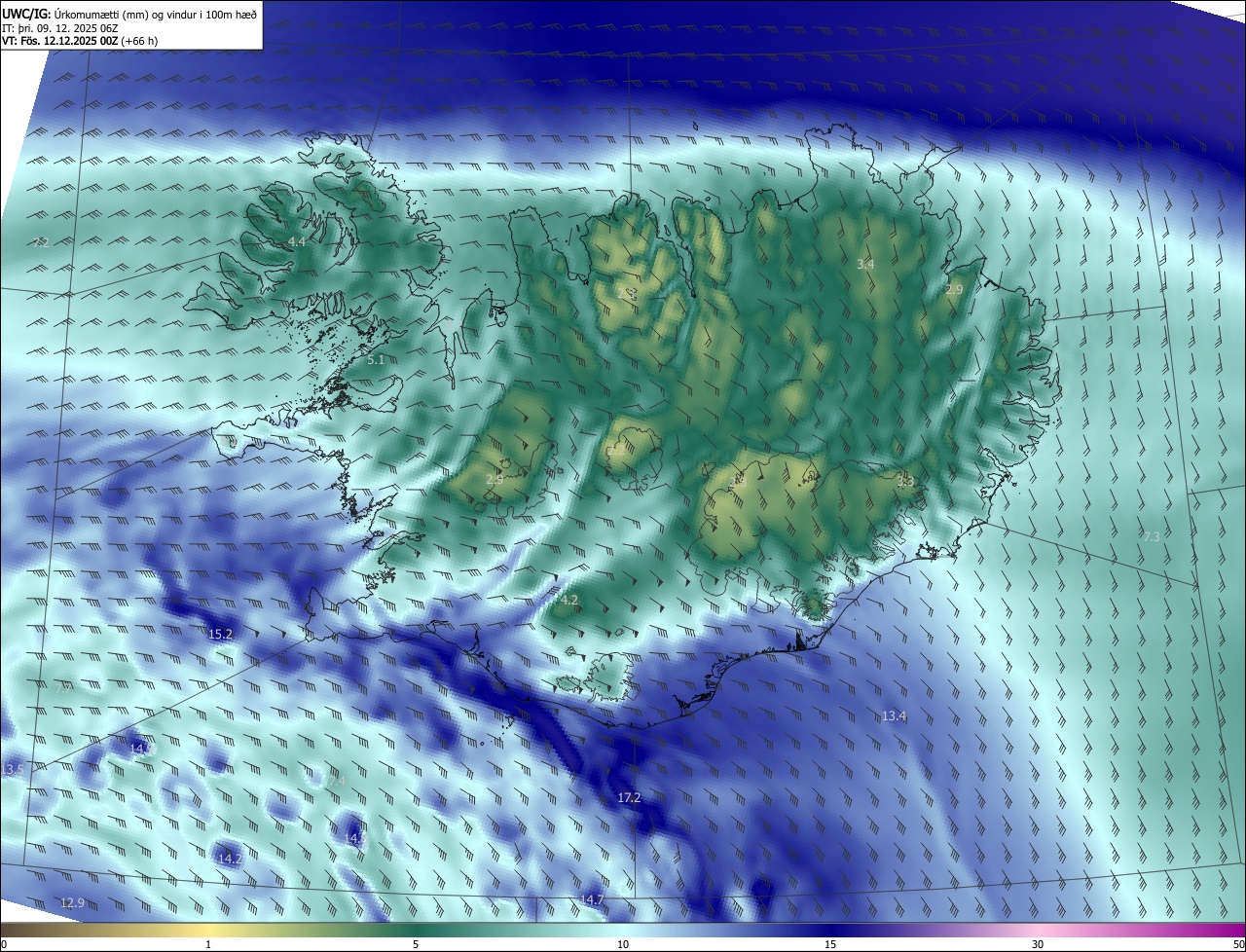Click the 5 label on the color scale
The height and width of the screenshot is (952, 1246).
pyautogui.click(x=416, y=944)
